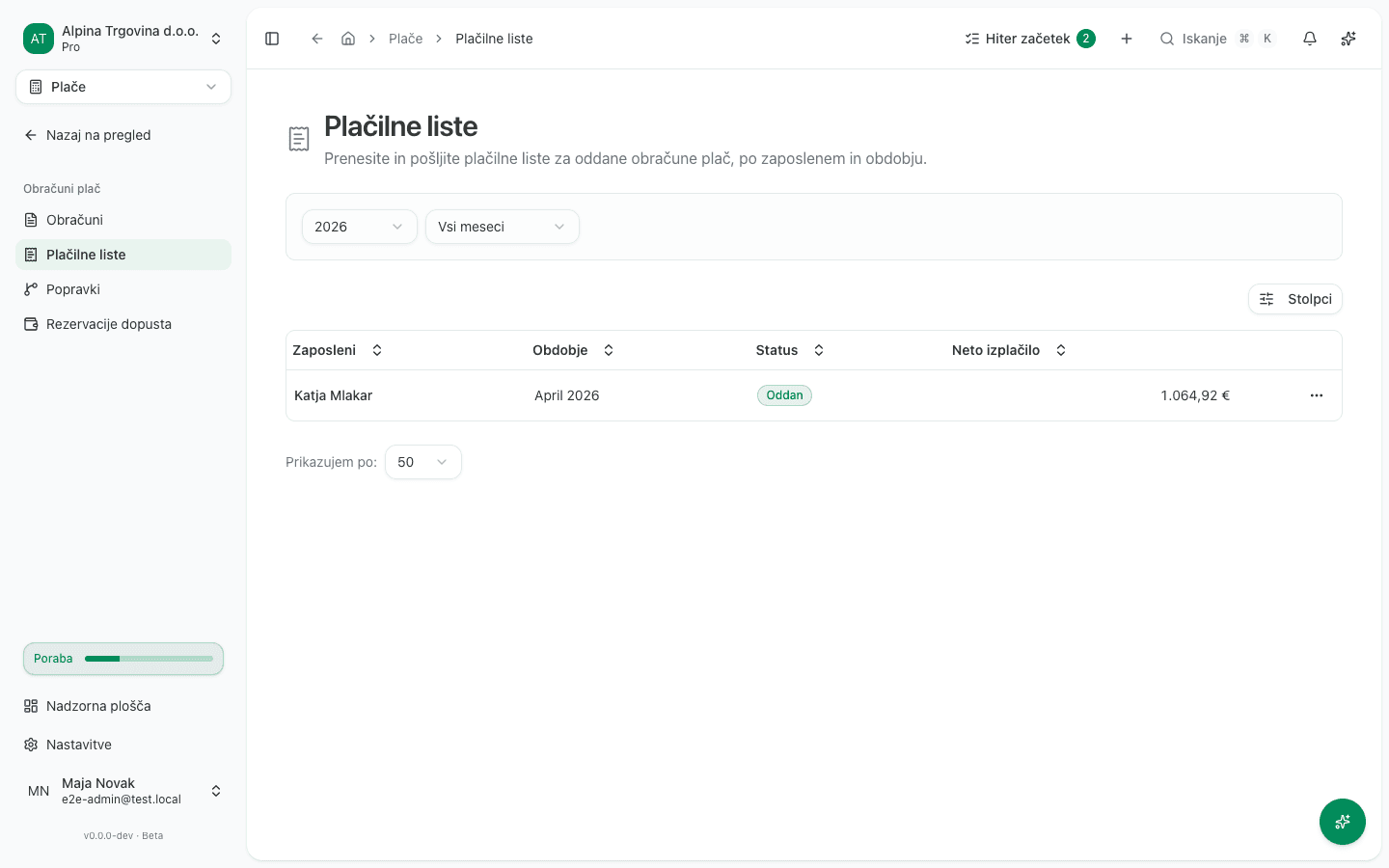Open the Plače module dropdown
The image size is (1389, 868).
pos(123,87)
